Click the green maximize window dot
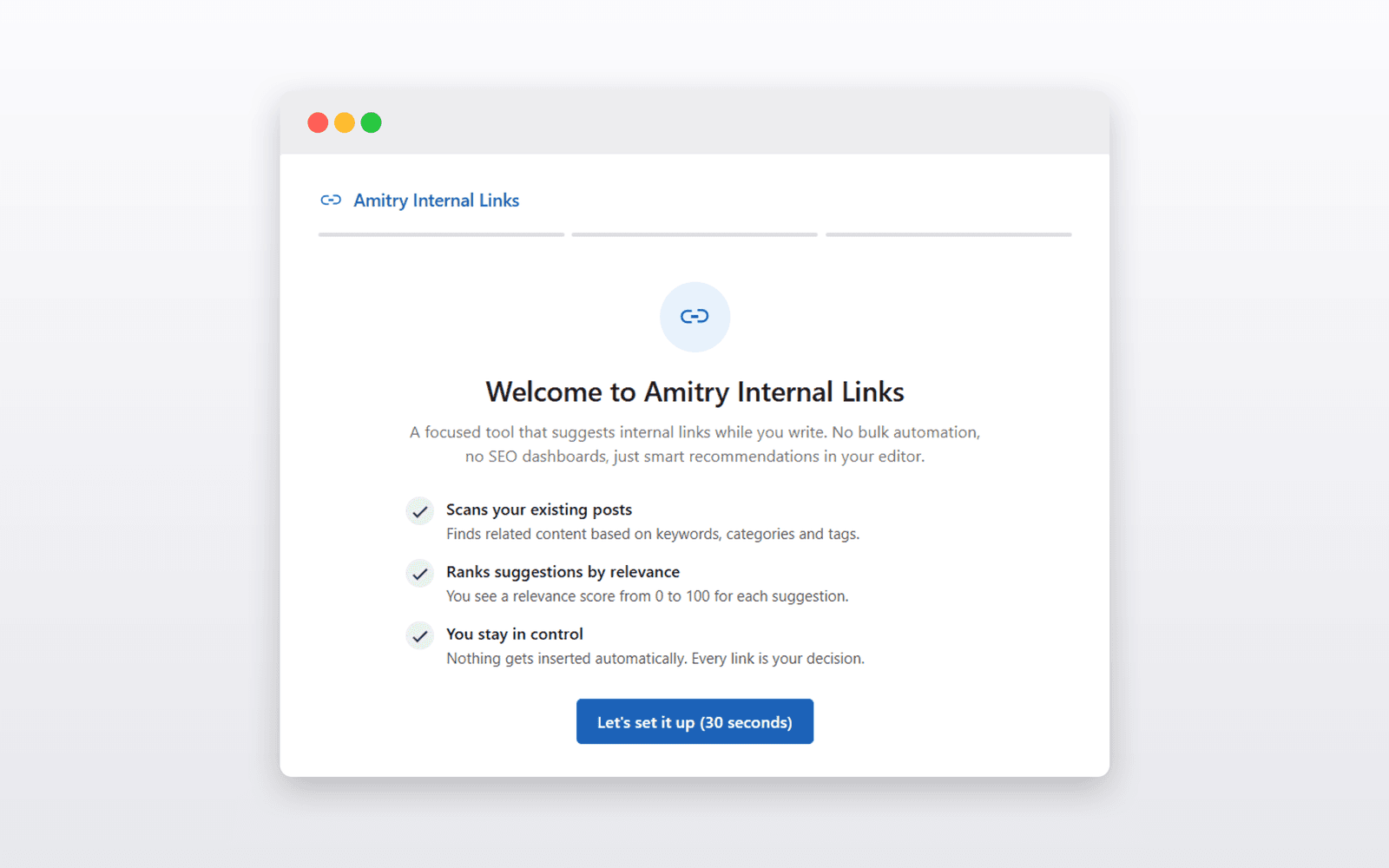This screenshot has width=1389, height=868. (x=372, y=122)
